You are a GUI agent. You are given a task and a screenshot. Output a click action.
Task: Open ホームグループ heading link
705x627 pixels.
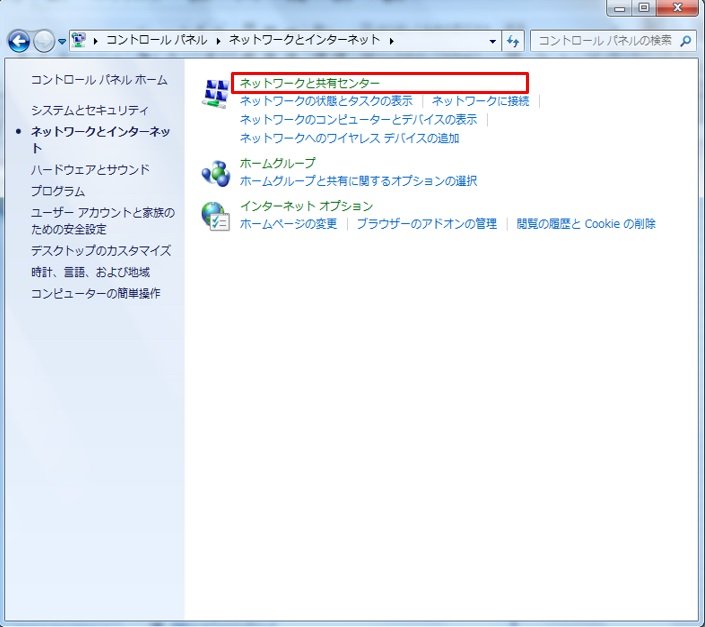(277, 163)
